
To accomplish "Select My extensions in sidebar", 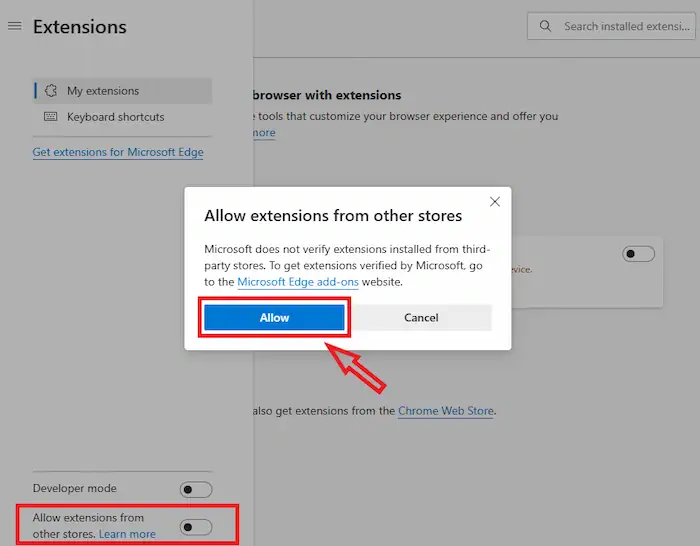I will tap(103, 91).
